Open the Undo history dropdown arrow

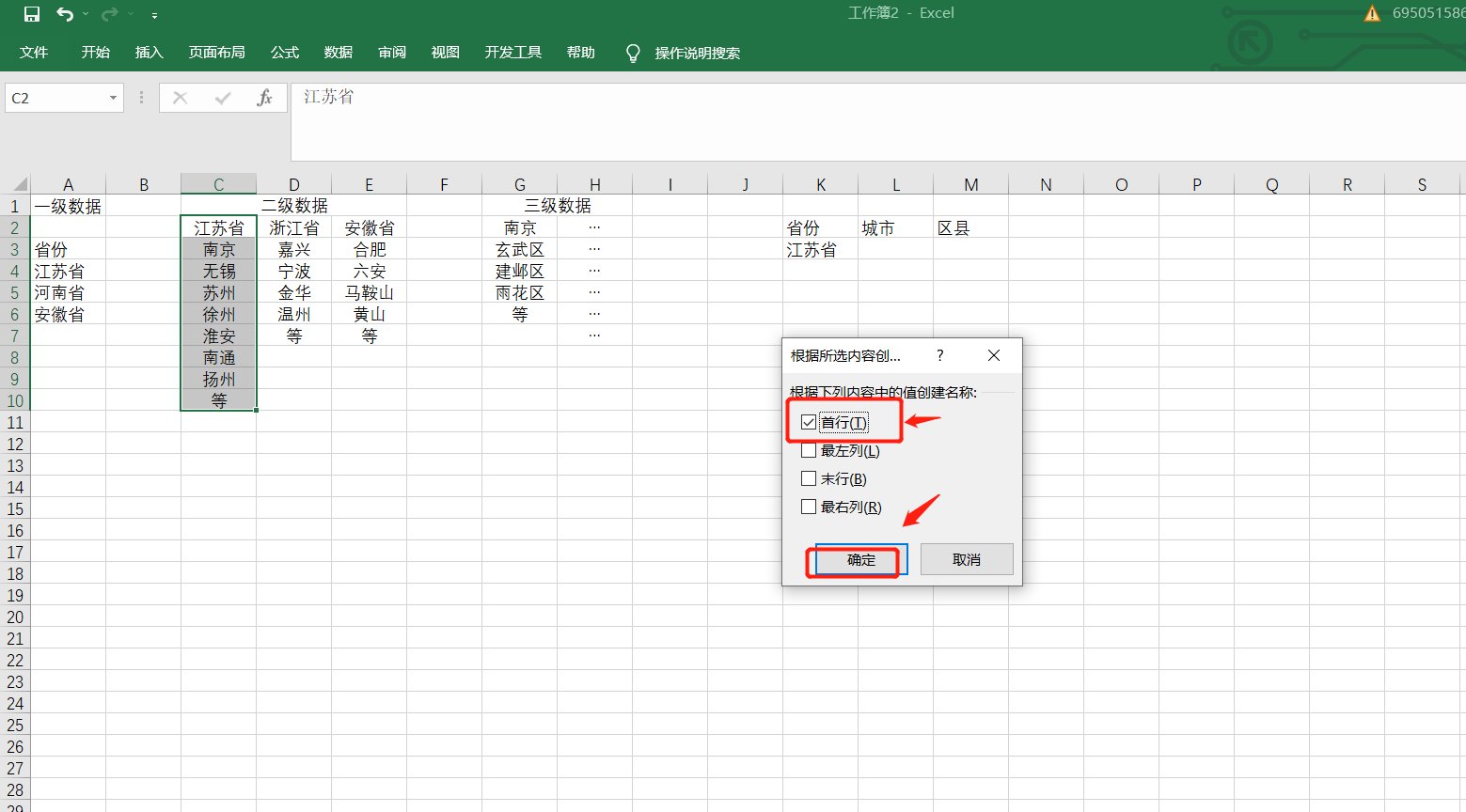[86, 14]
